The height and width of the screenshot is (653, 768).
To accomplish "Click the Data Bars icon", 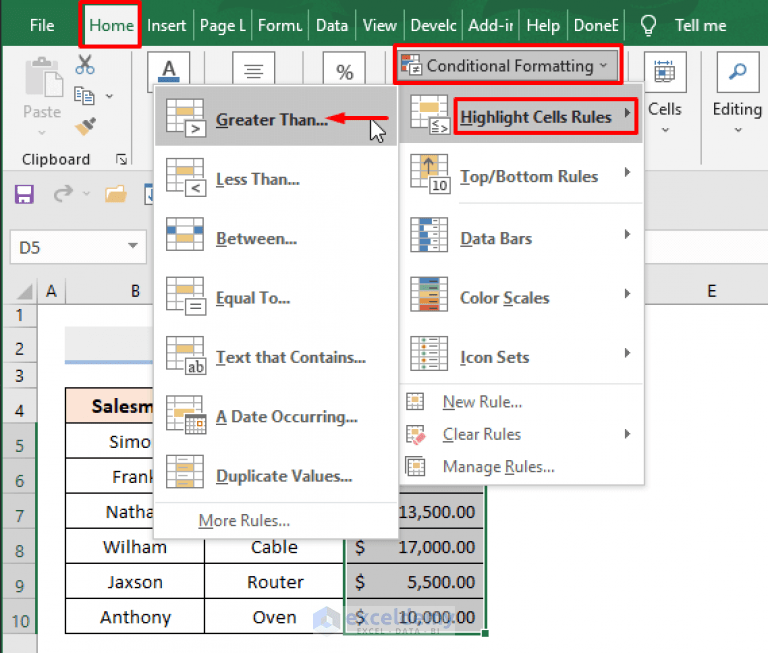I will 429,235.
